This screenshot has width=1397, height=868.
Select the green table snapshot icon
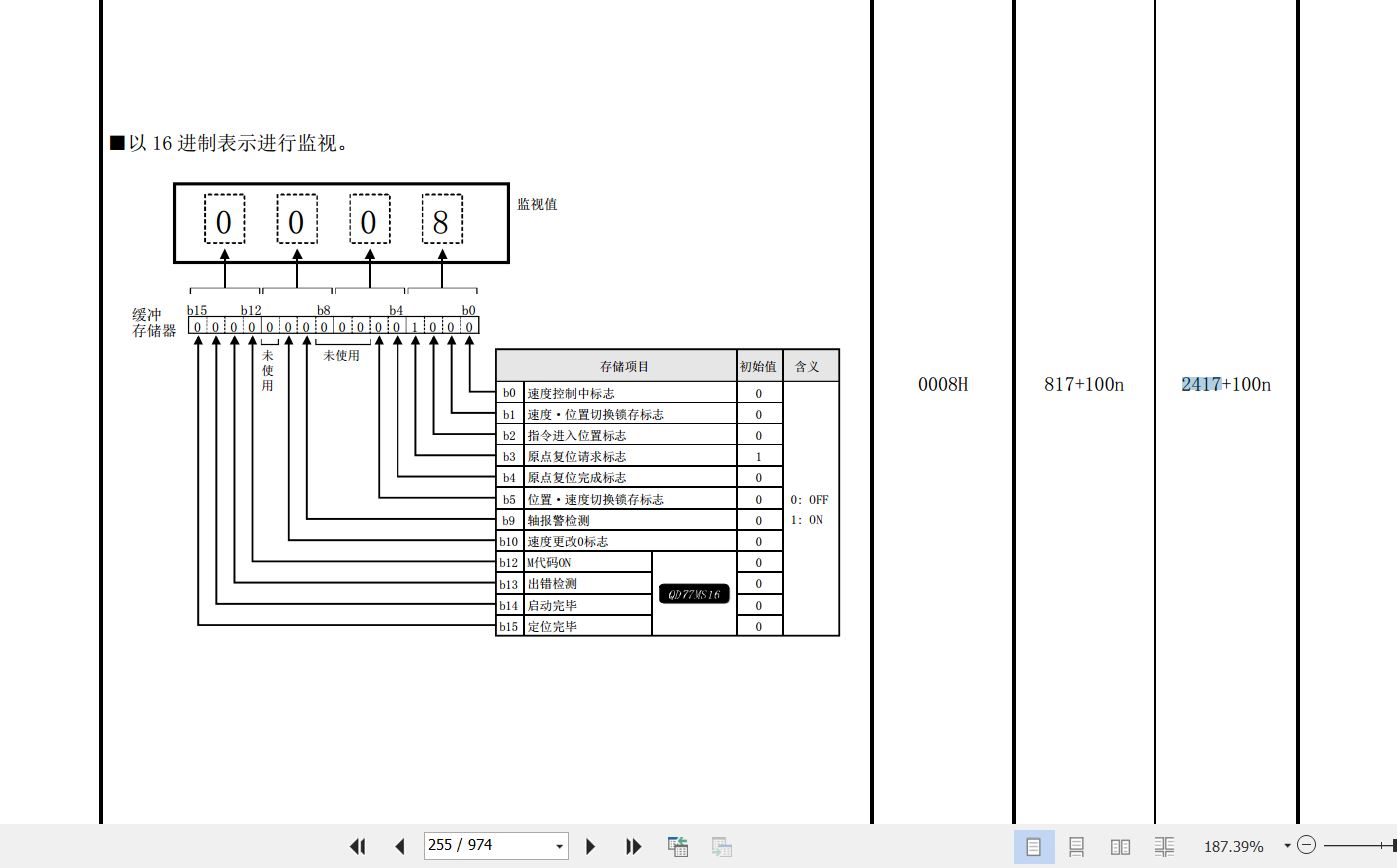[x=677, y=846]
